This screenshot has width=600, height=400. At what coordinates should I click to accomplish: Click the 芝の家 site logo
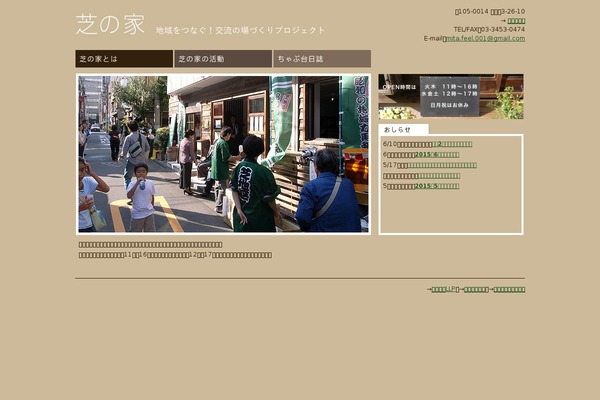coord(110,24)
